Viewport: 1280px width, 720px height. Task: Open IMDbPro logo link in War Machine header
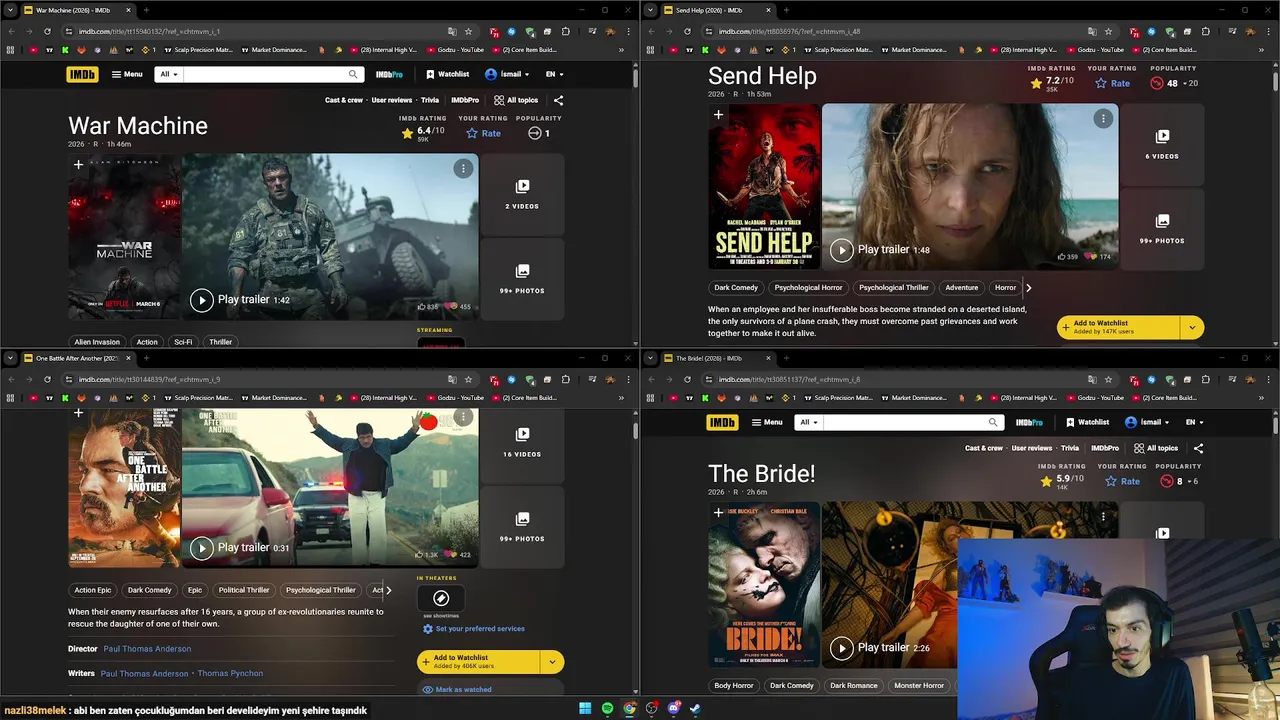pos(389,74)
